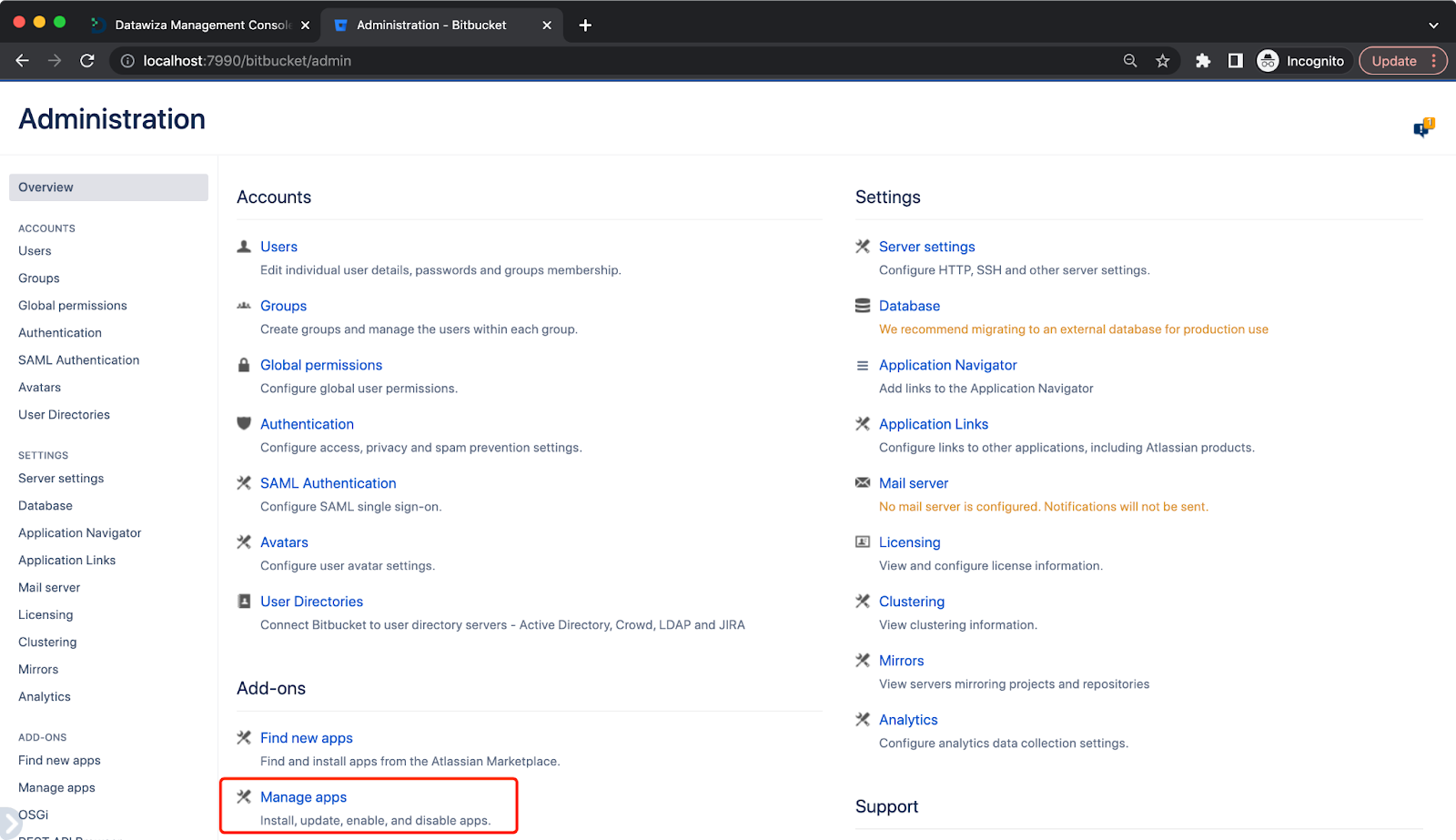Click the browser reload icon
1456x840 pixels.
pyautogui.click(x=87, y=61)
